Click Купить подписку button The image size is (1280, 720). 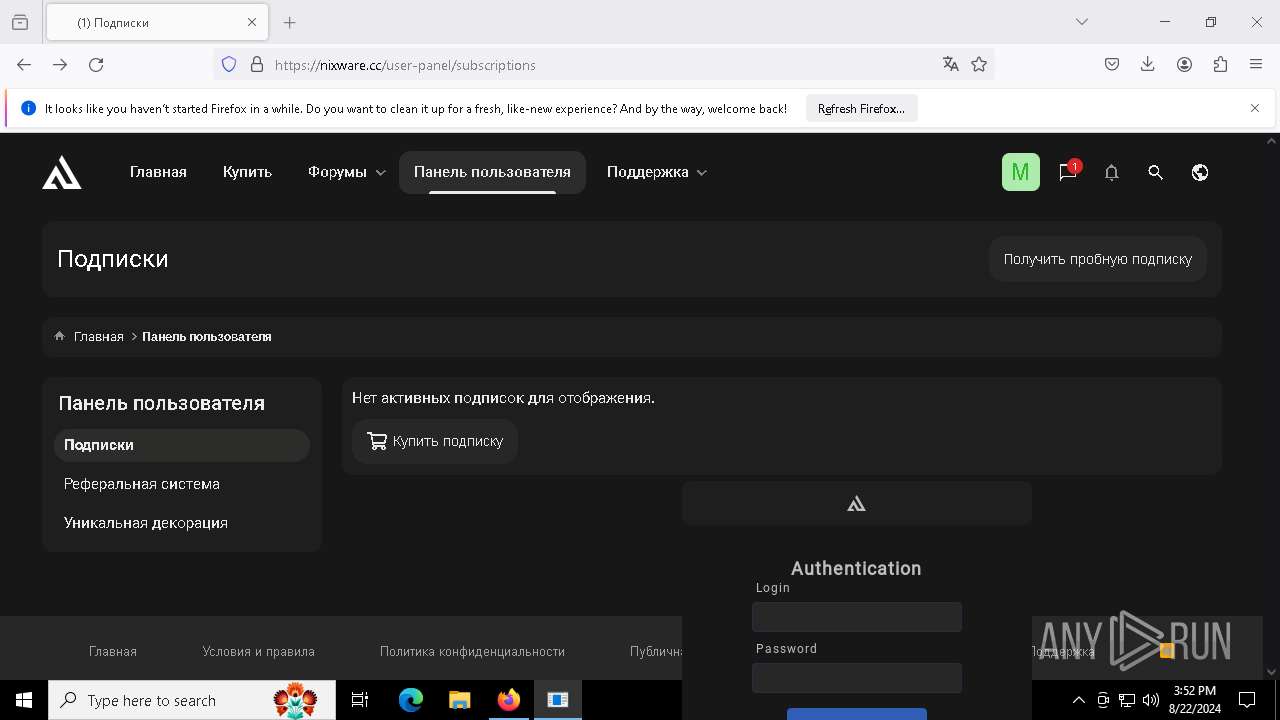[435, 441]
